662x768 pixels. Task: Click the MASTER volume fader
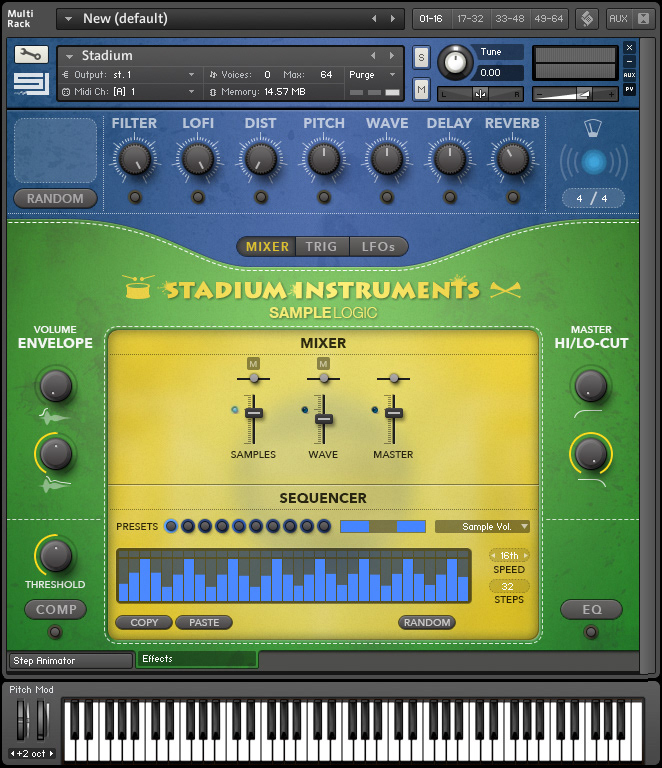pyautogui.click(x=394, y=413)
